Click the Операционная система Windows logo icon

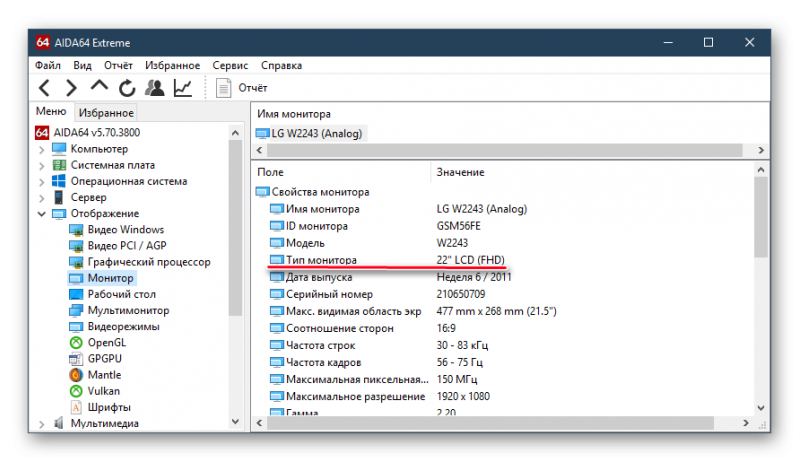[59, 181]
